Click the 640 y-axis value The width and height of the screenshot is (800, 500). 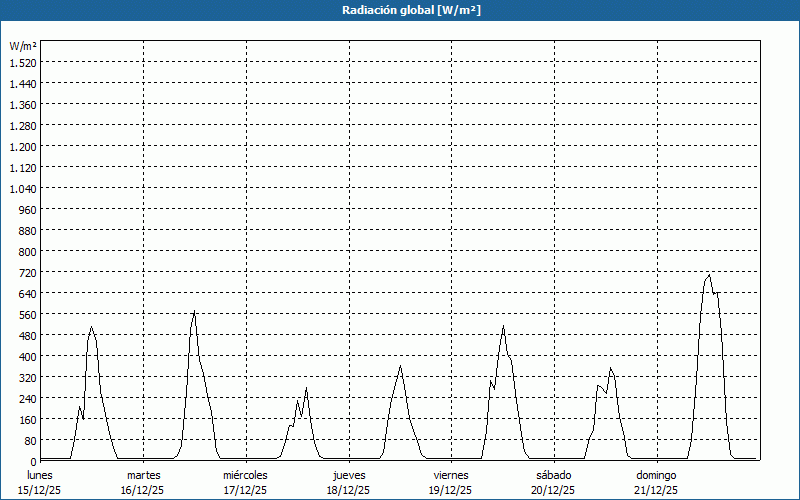pyautogui.click(x=28, y=294)
